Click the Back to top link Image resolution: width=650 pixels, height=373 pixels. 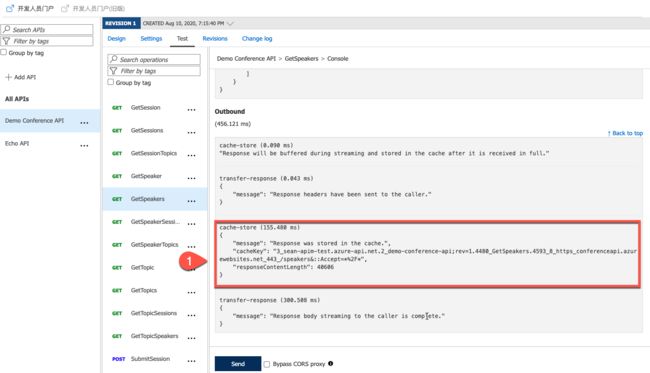(x=625, y=133)
